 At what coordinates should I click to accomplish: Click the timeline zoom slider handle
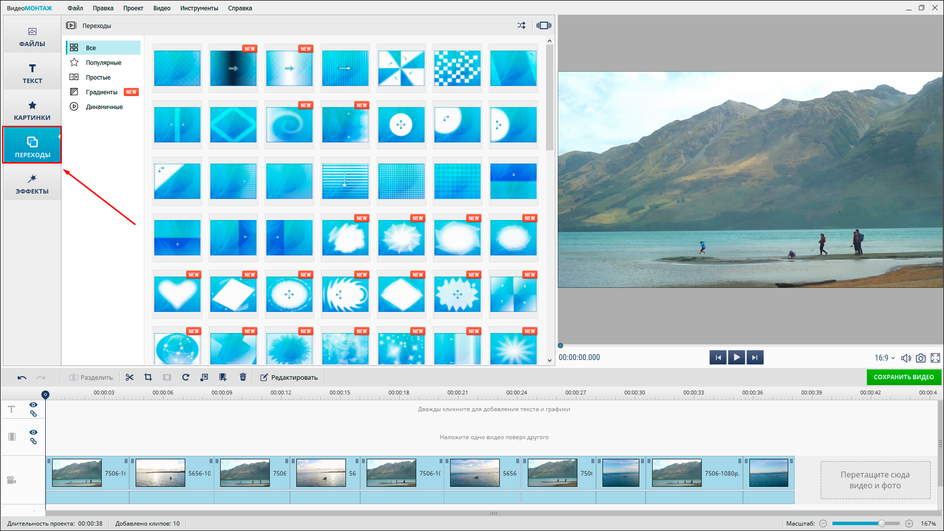click(882, 523)
